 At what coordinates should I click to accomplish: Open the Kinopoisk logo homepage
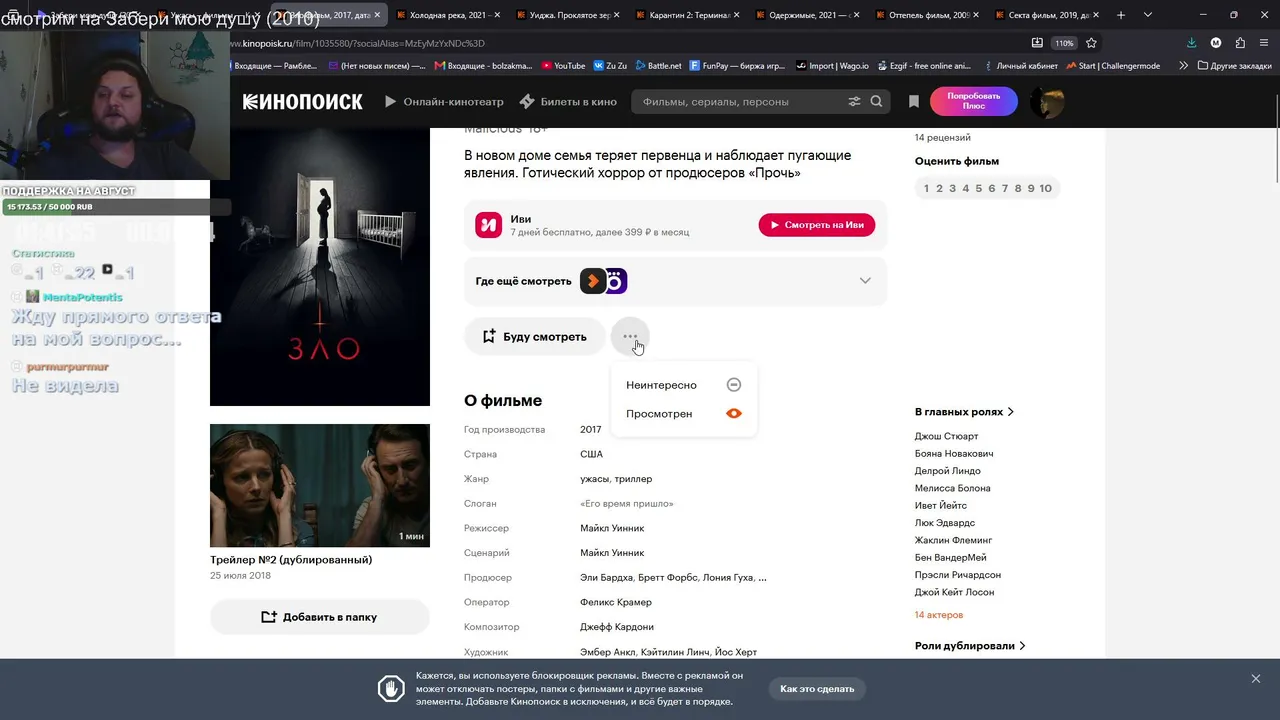(x=302, y=101)
